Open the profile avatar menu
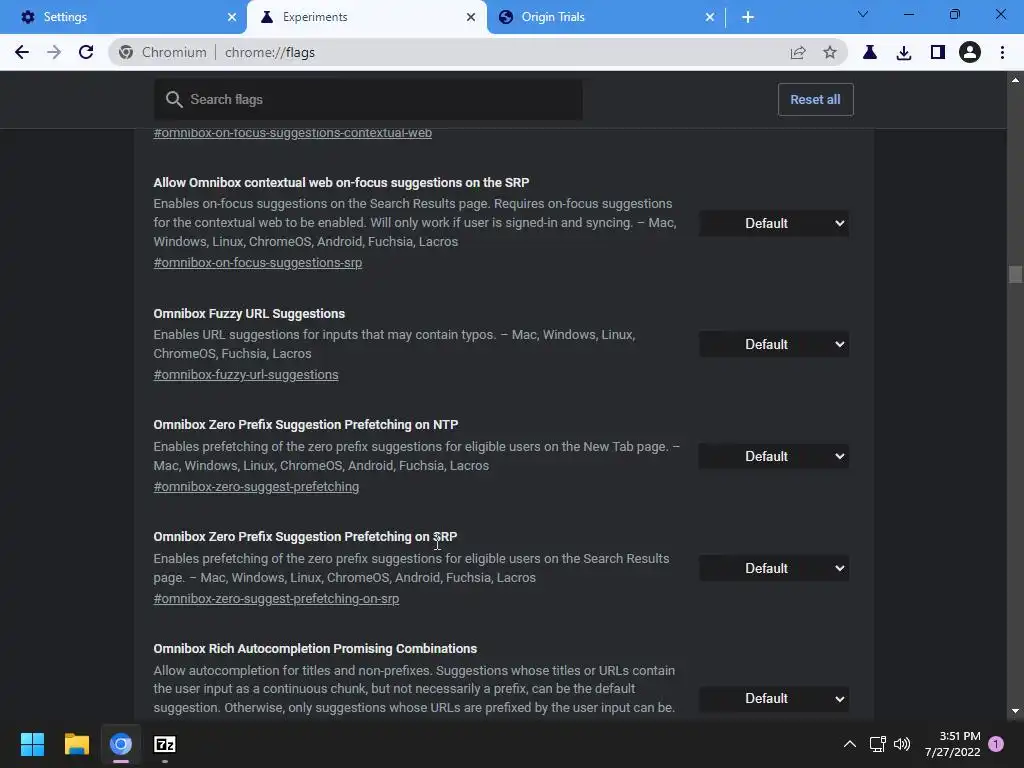Image resolution: width=1024 pixels, height=768 pixels. tap(970, 52)
